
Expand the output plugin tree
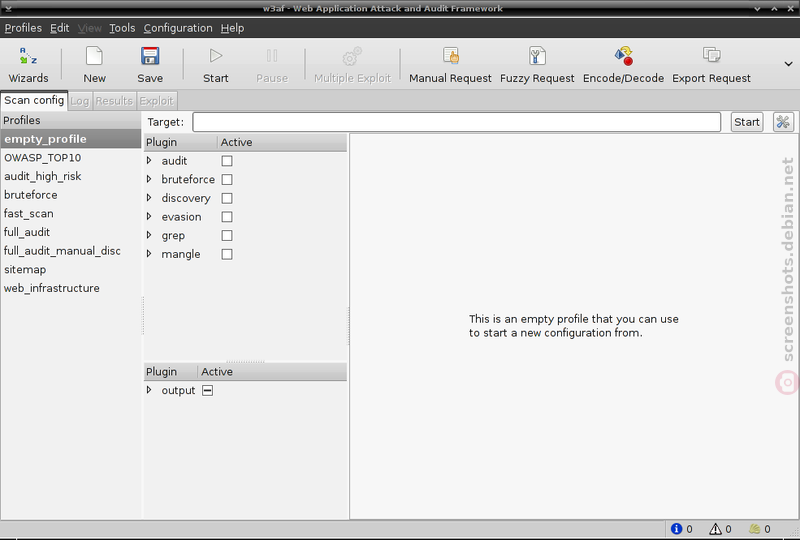[149, 390]
